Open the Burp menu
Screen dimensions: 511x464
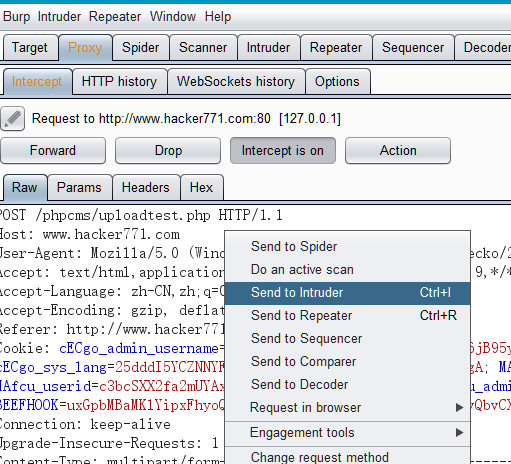(16, 17)
